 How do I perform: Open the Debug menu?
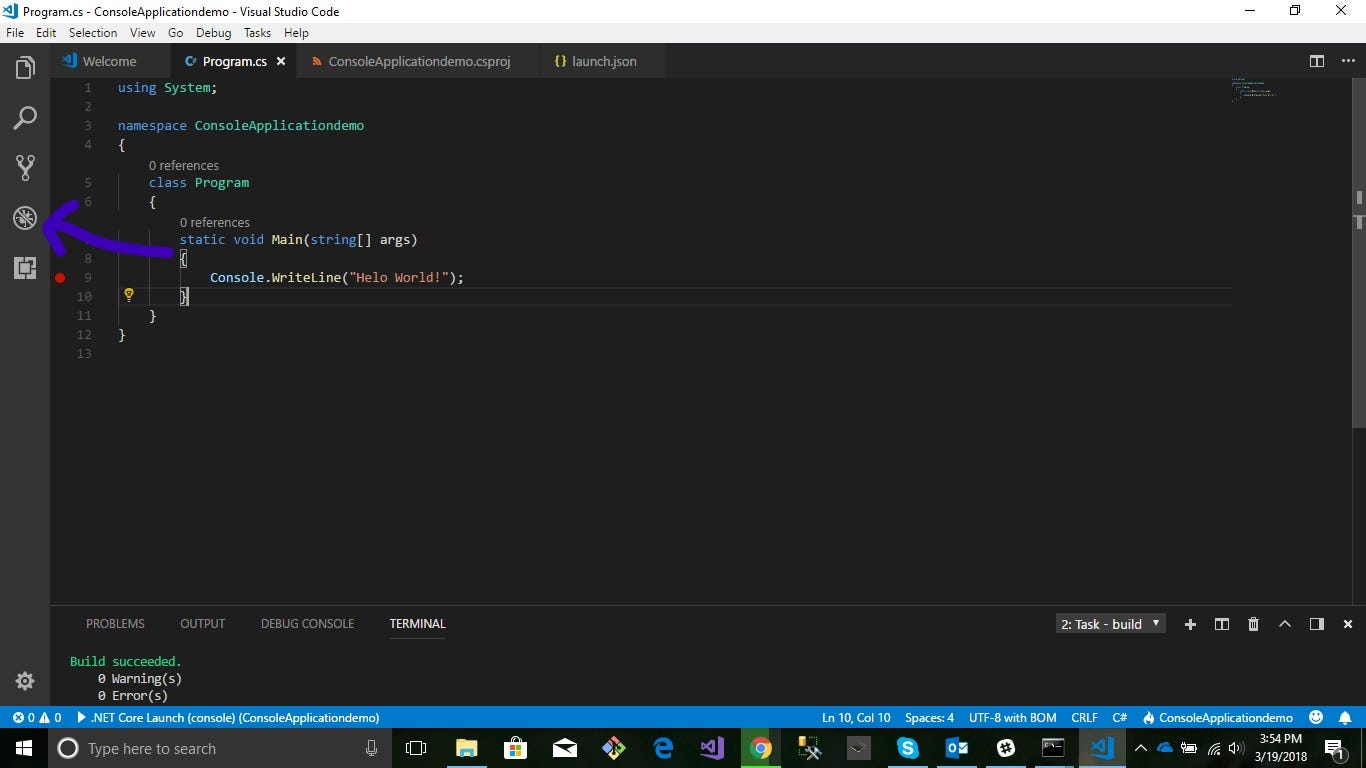coord(213,32)
